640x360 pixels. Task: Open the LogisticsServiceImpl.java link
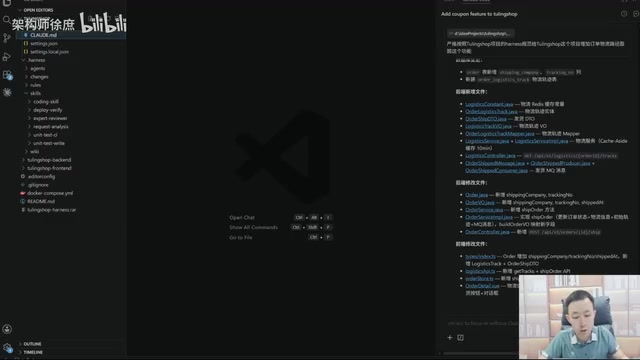point(541,141)
